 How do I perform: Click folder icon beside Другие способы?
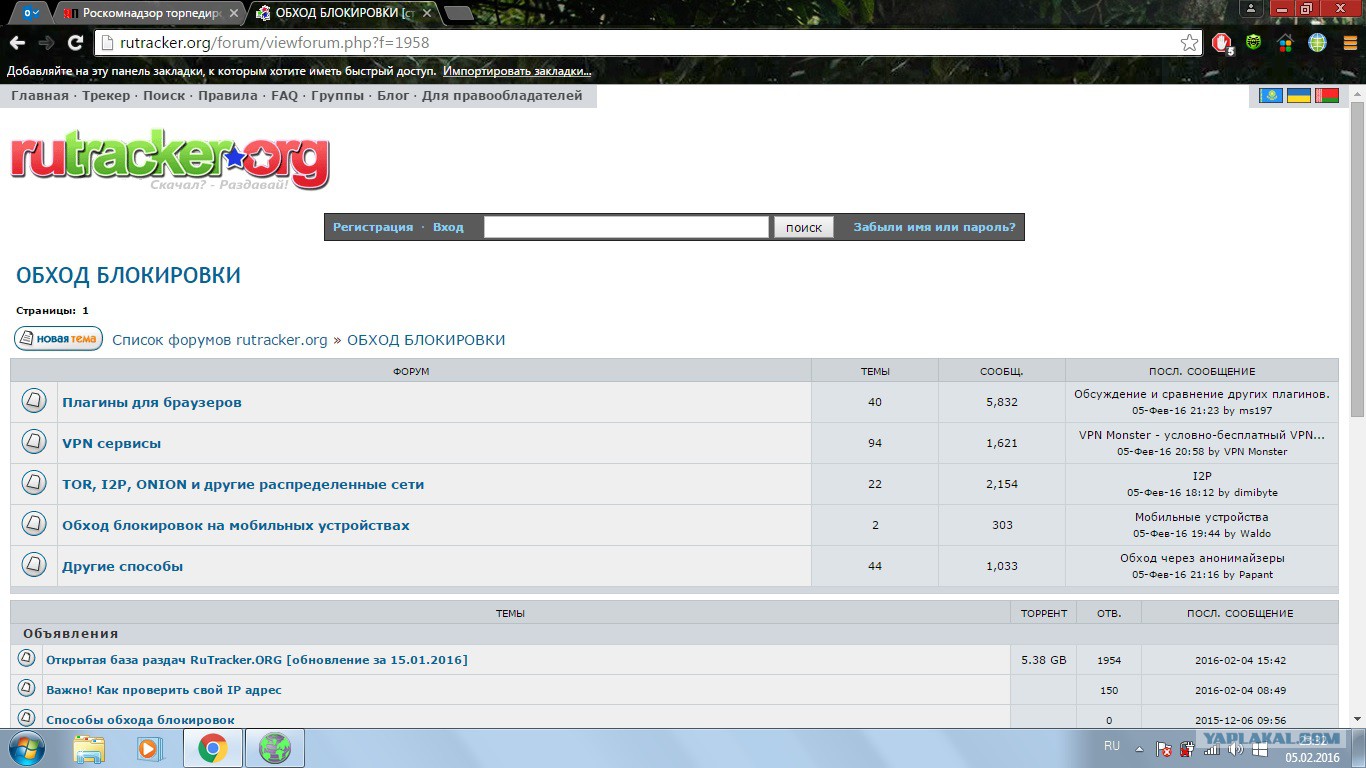coord(34,565)
